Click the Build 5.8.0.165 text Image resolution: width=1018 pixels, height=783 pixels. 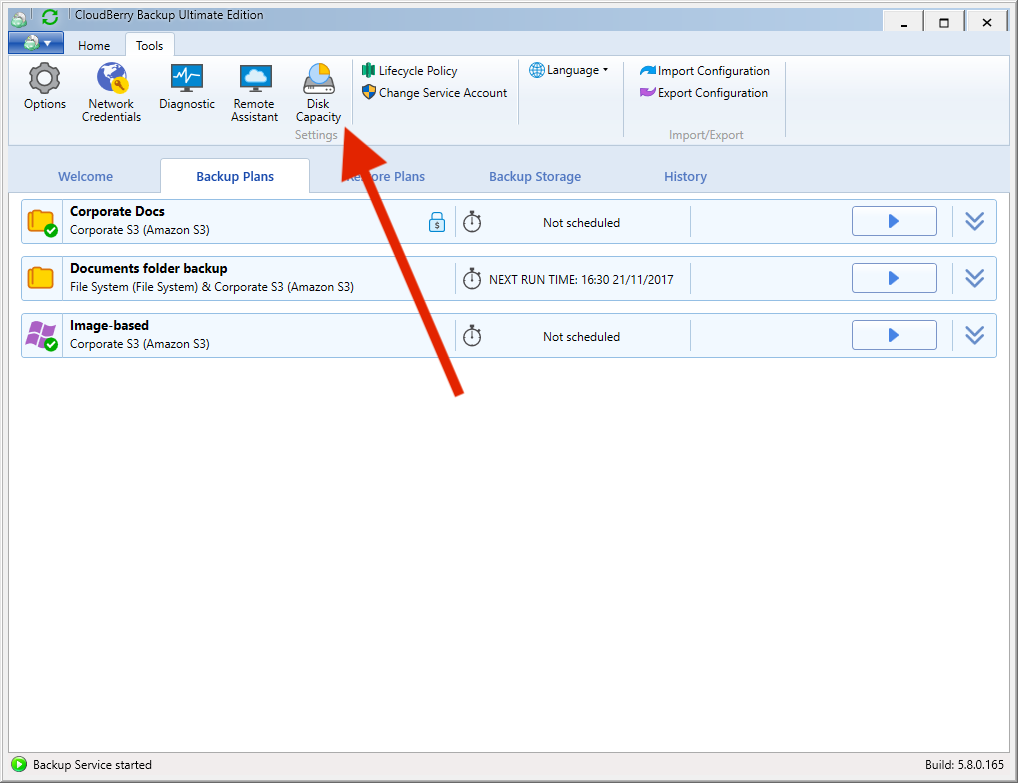point(964,765)
